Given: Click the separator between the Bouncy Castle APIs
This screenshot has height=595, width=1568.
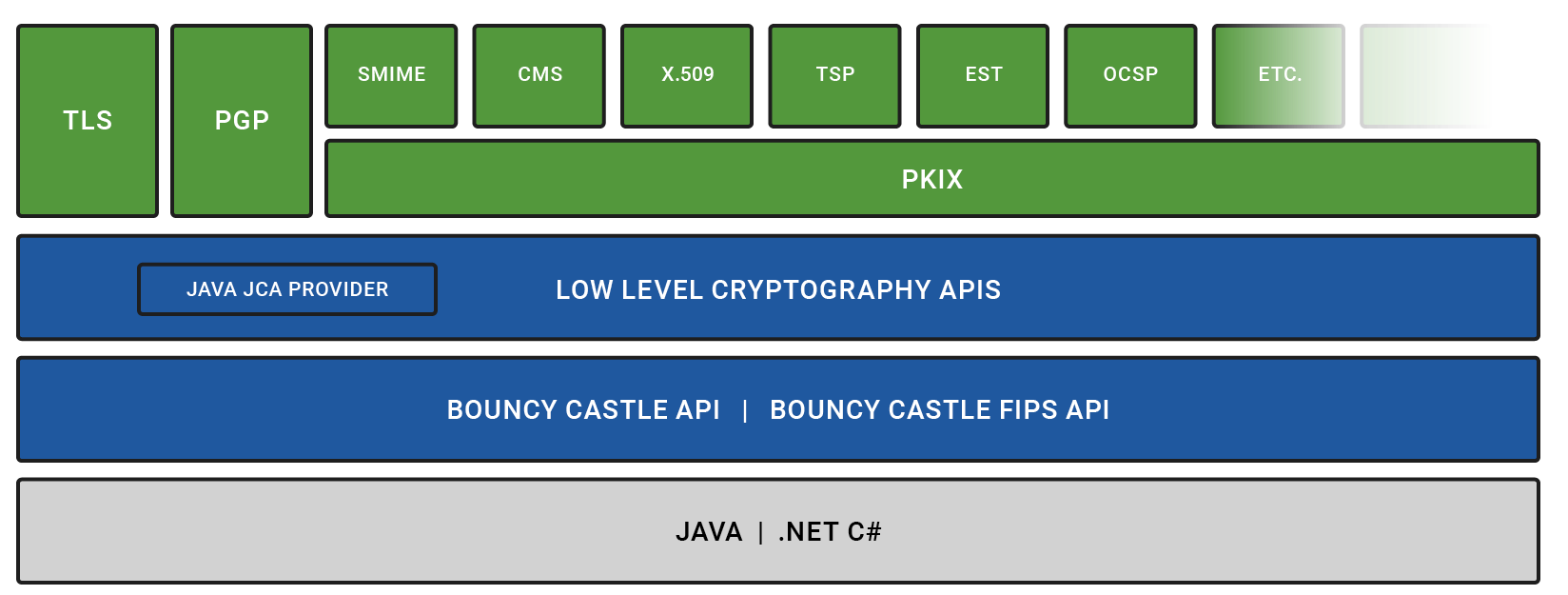Looking at the screenshot, I should pyautogui.click(x=745, y=409).
